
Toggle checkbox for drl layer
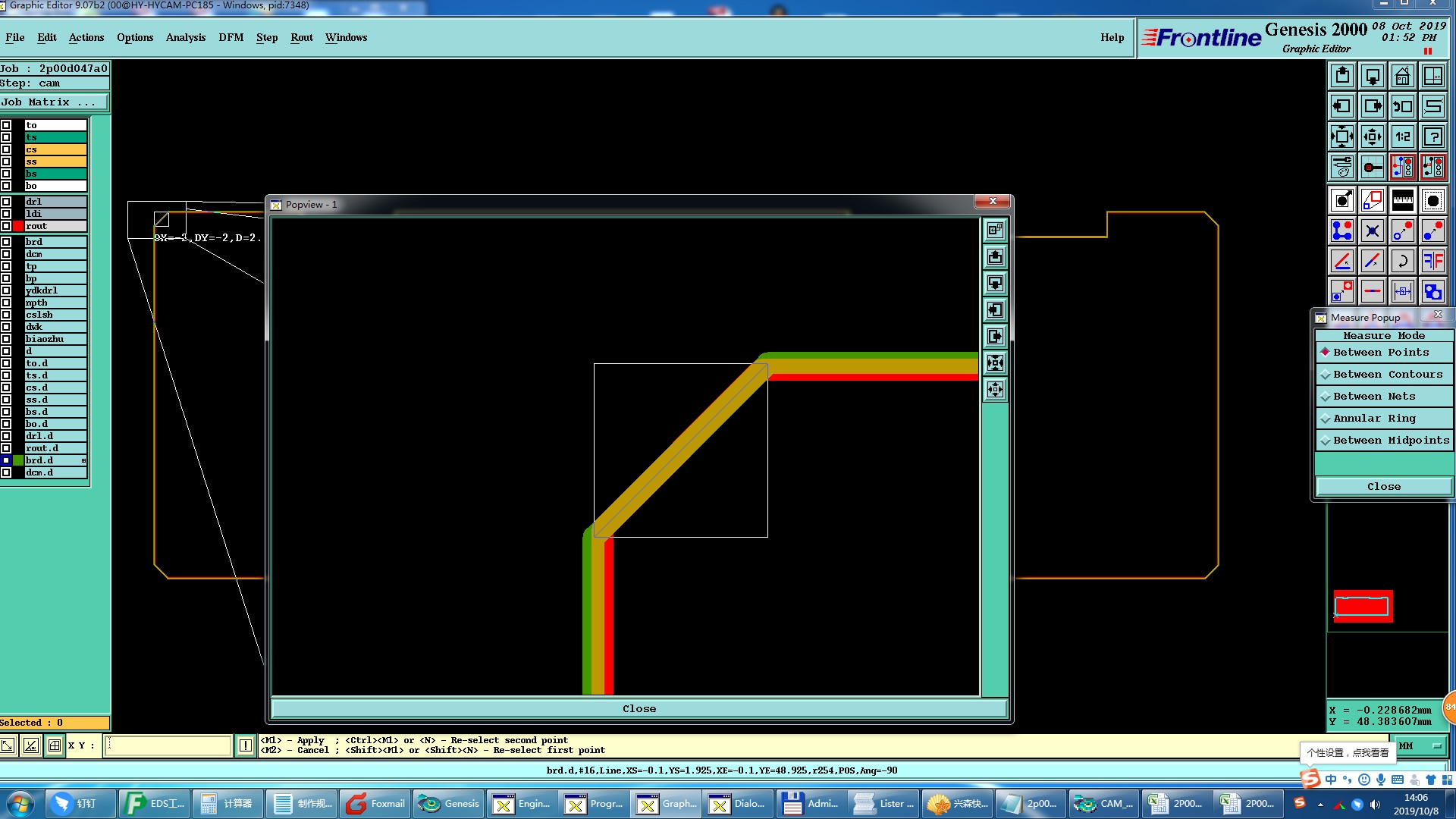(x=6, y=202)
